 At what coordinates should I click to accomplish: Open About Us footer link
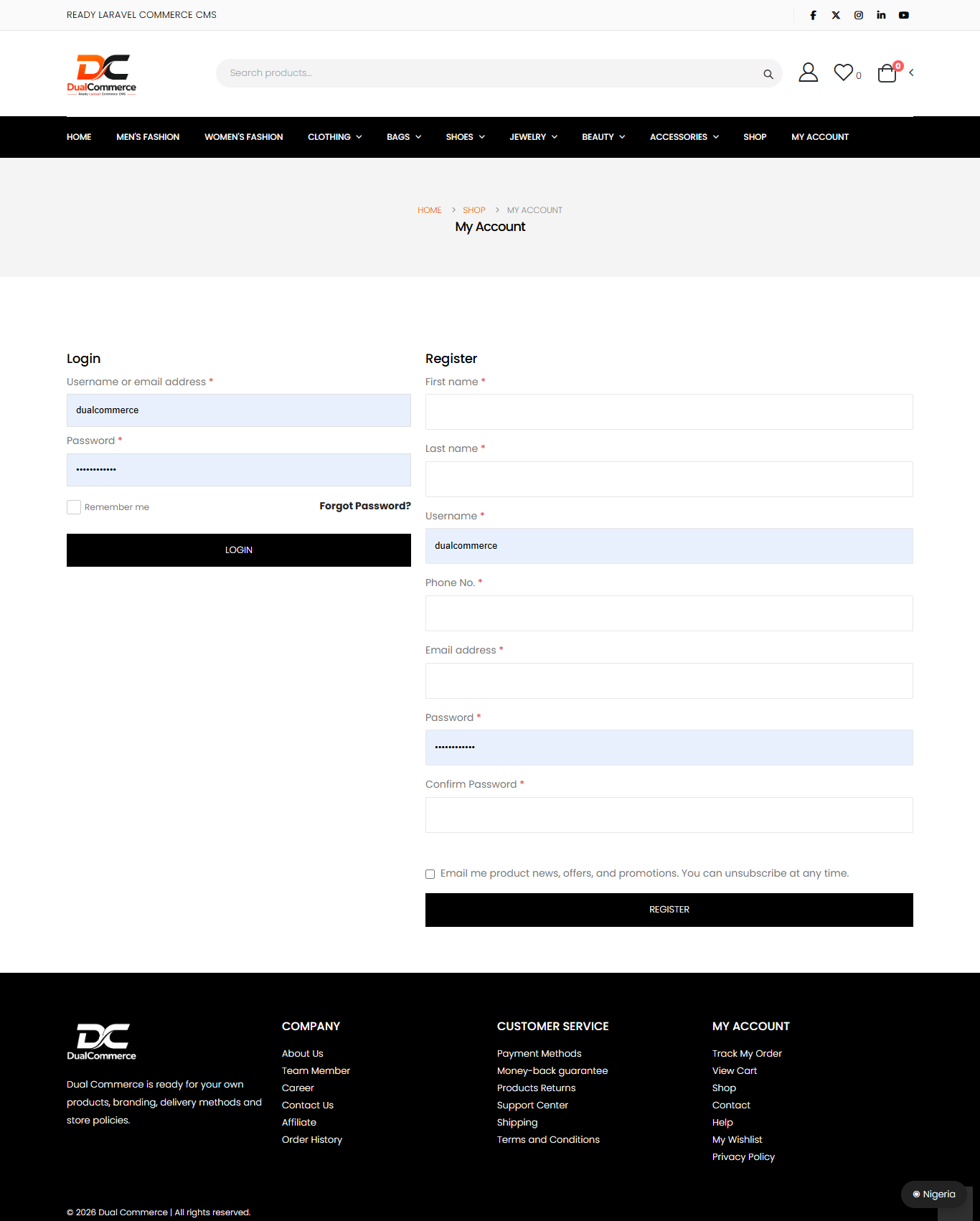303,1053
